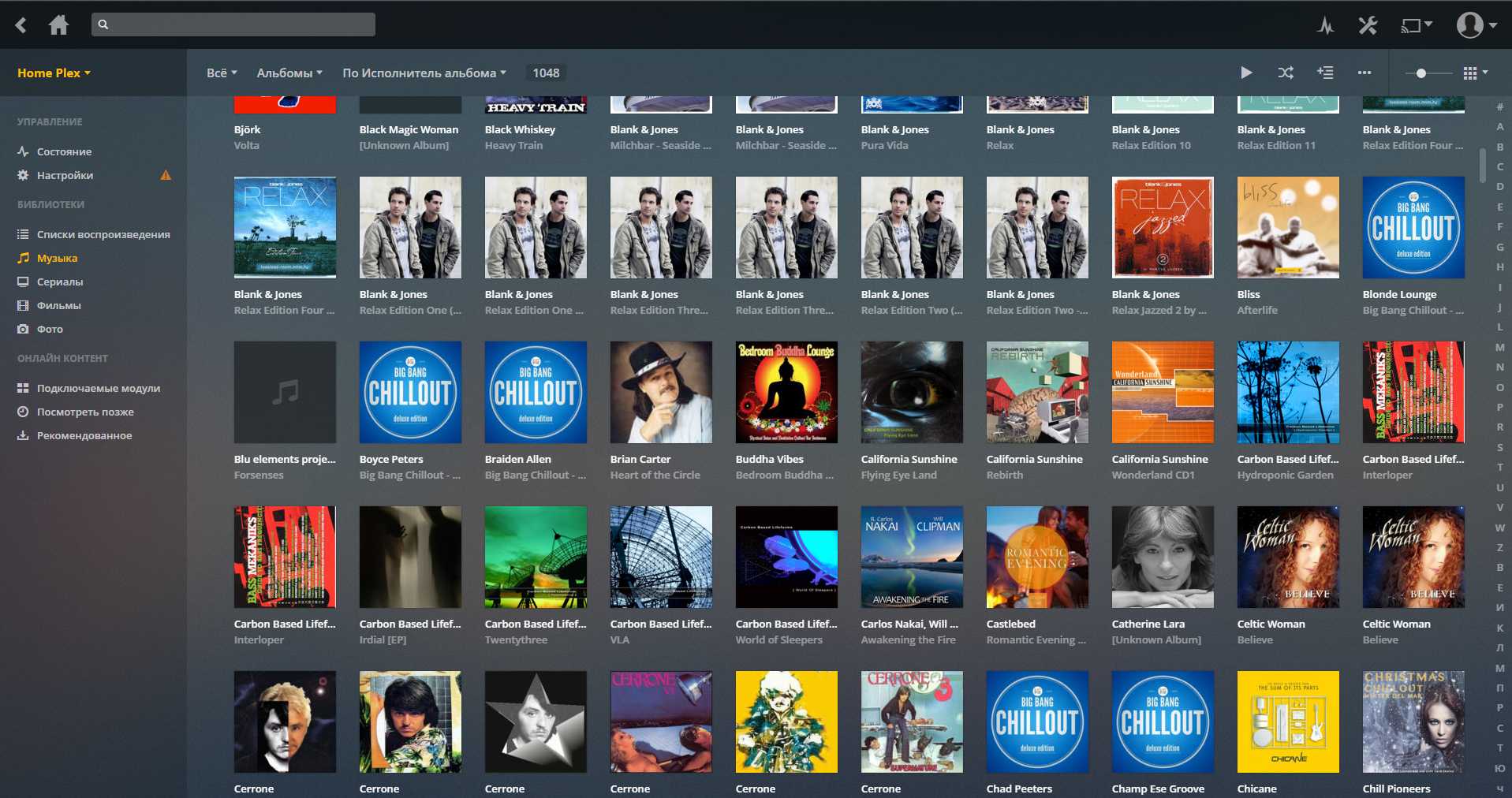Open the Альбомы type dropdown
This screenshot has height=798, width=1512.
tap(289, 73)
